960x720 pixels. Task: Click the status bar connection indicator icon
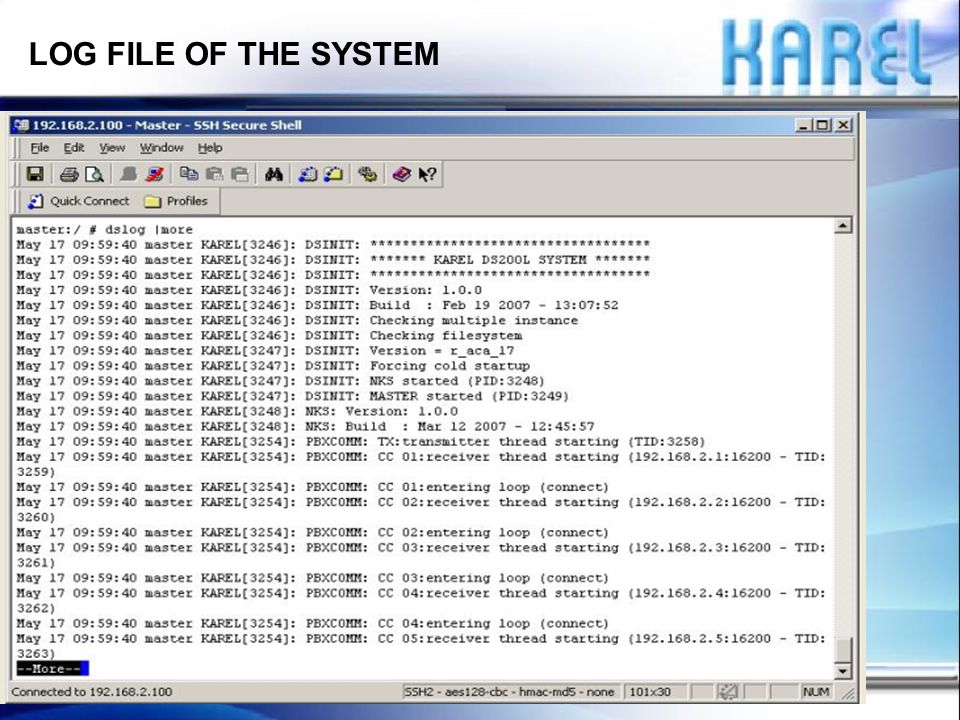[728, 692]
